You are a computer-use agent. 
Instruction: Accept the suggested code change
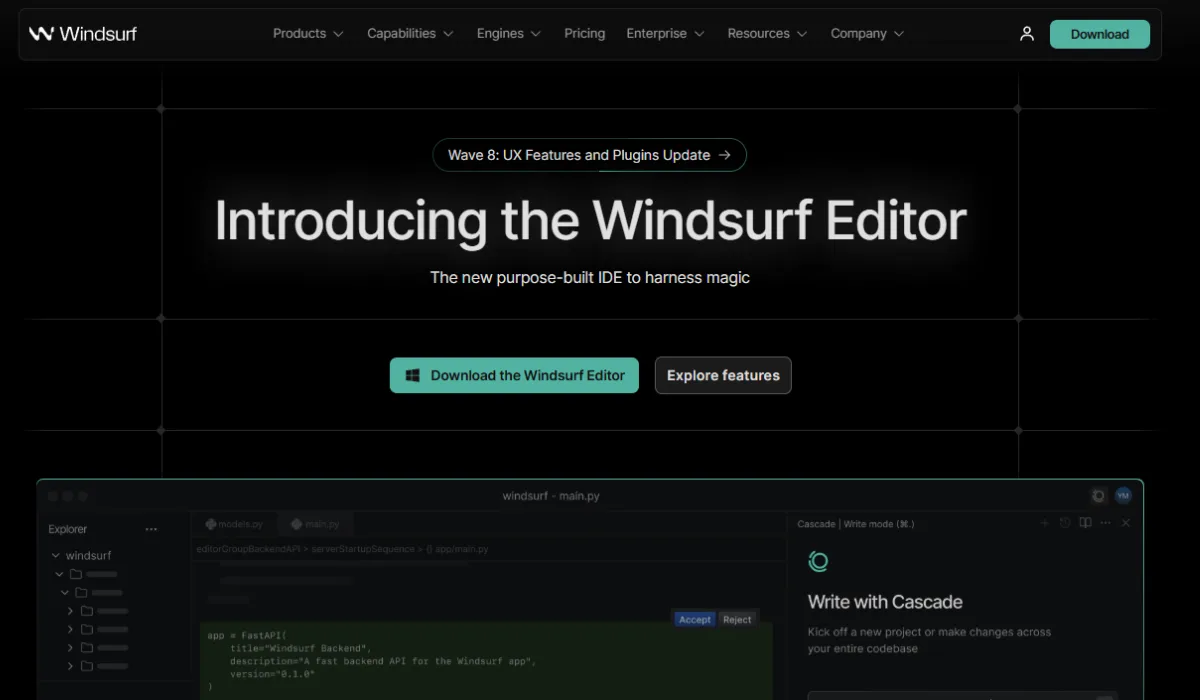click(x=694, y=619)
